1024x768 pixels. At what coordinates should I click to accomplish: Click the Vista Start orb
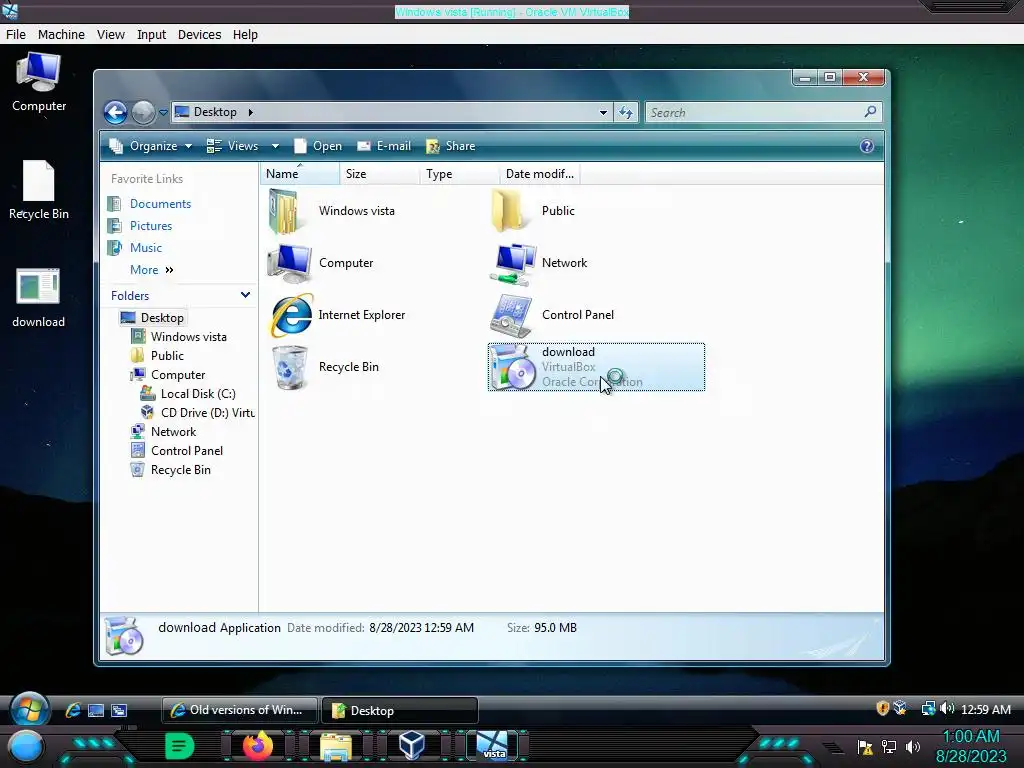point(29,711)
